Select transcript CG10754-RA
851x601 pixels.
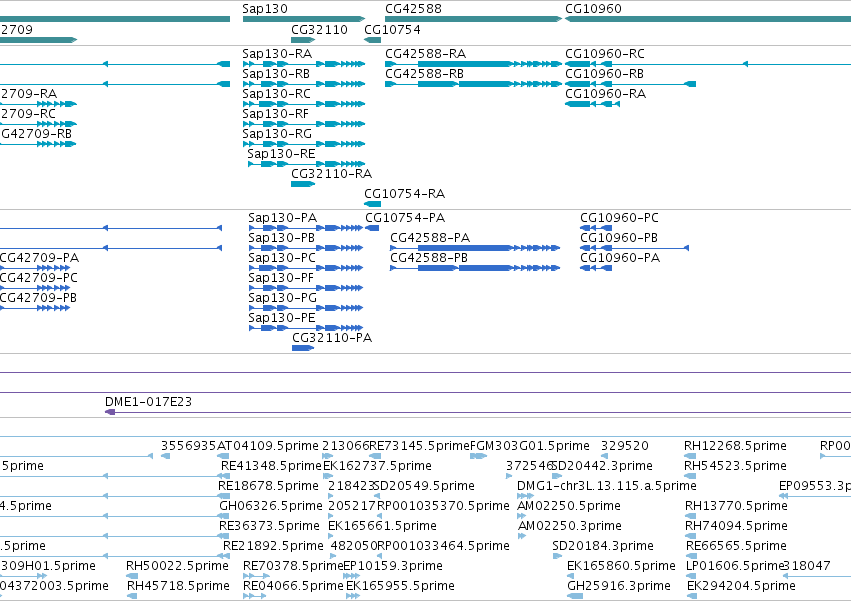tap(405, 194)
